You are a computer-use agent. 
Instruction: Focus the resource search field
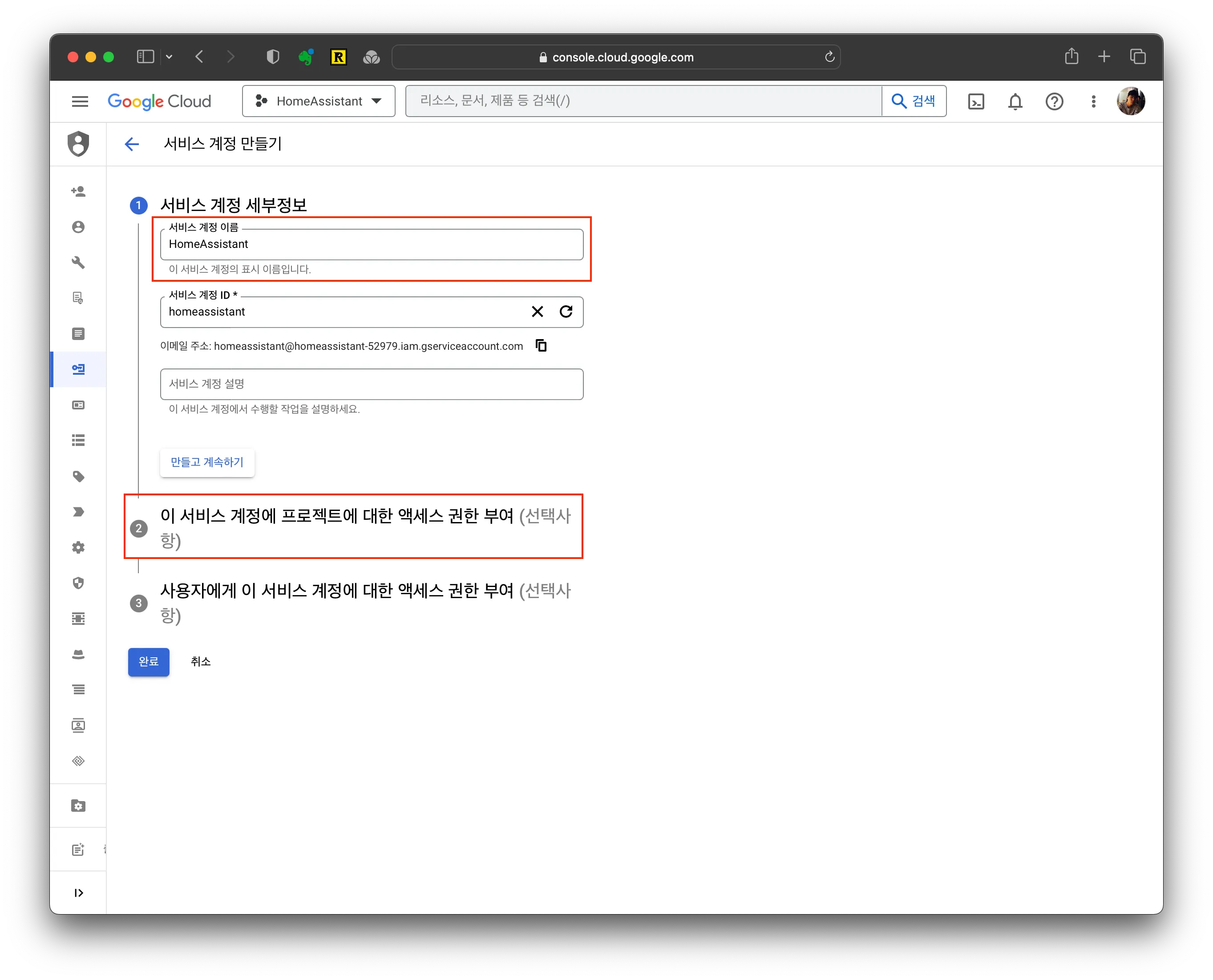coord(643,101)
